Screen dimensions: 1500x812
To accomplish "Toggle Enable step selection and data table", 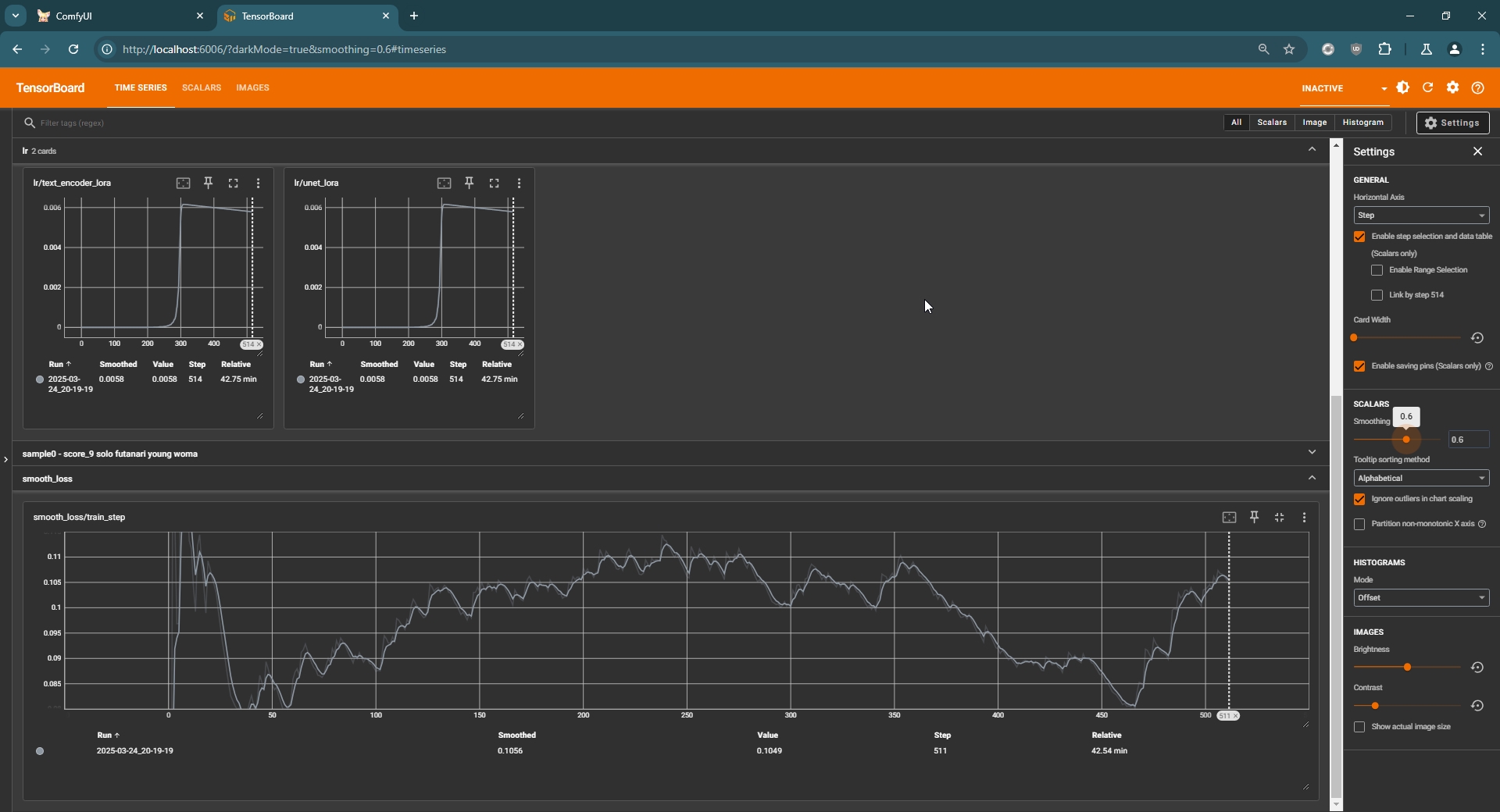I will coord(1359,237).
